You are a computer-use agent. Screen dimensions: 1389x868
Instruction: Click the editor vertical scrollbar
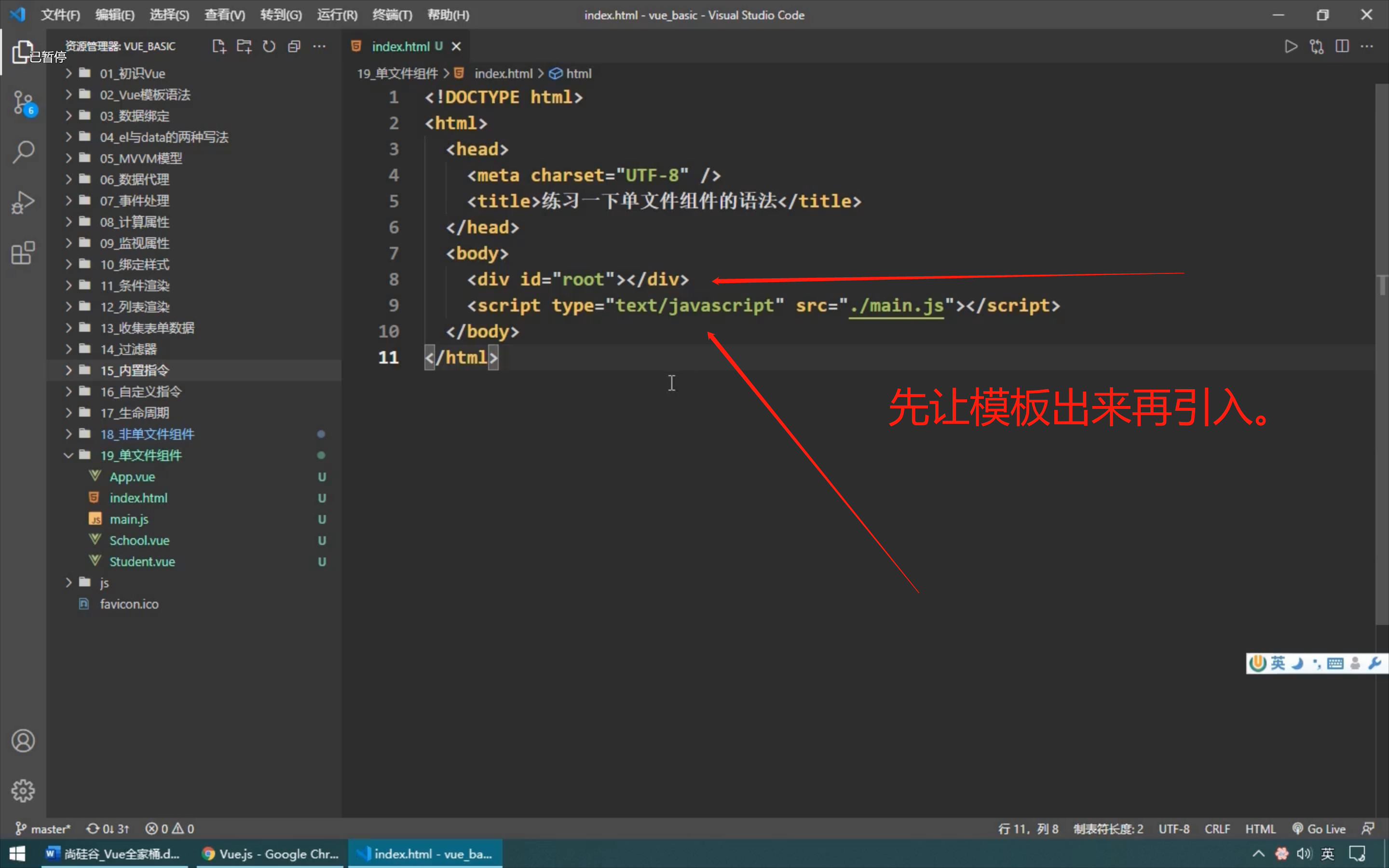[1382, 354]
